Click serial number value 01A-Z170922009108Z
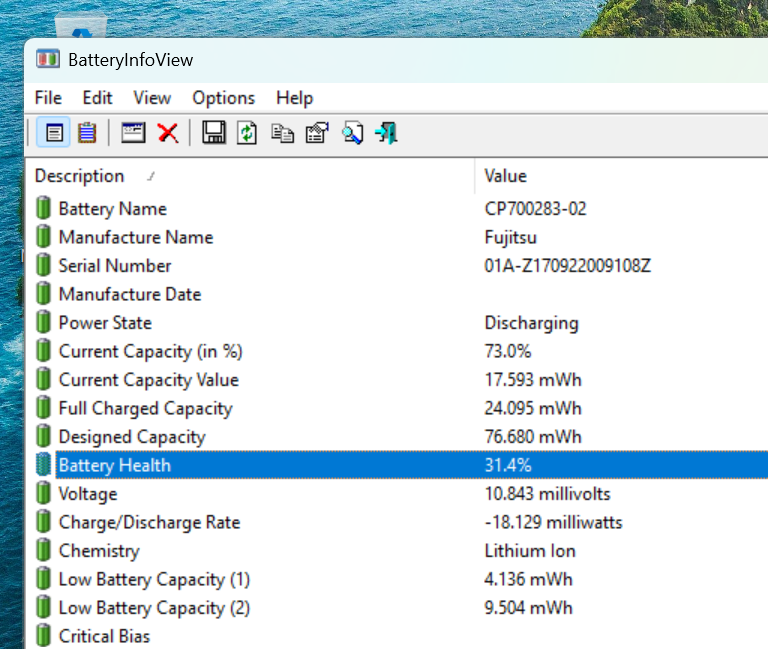Viewport: 768px width, 649px height. pos(568,265)
